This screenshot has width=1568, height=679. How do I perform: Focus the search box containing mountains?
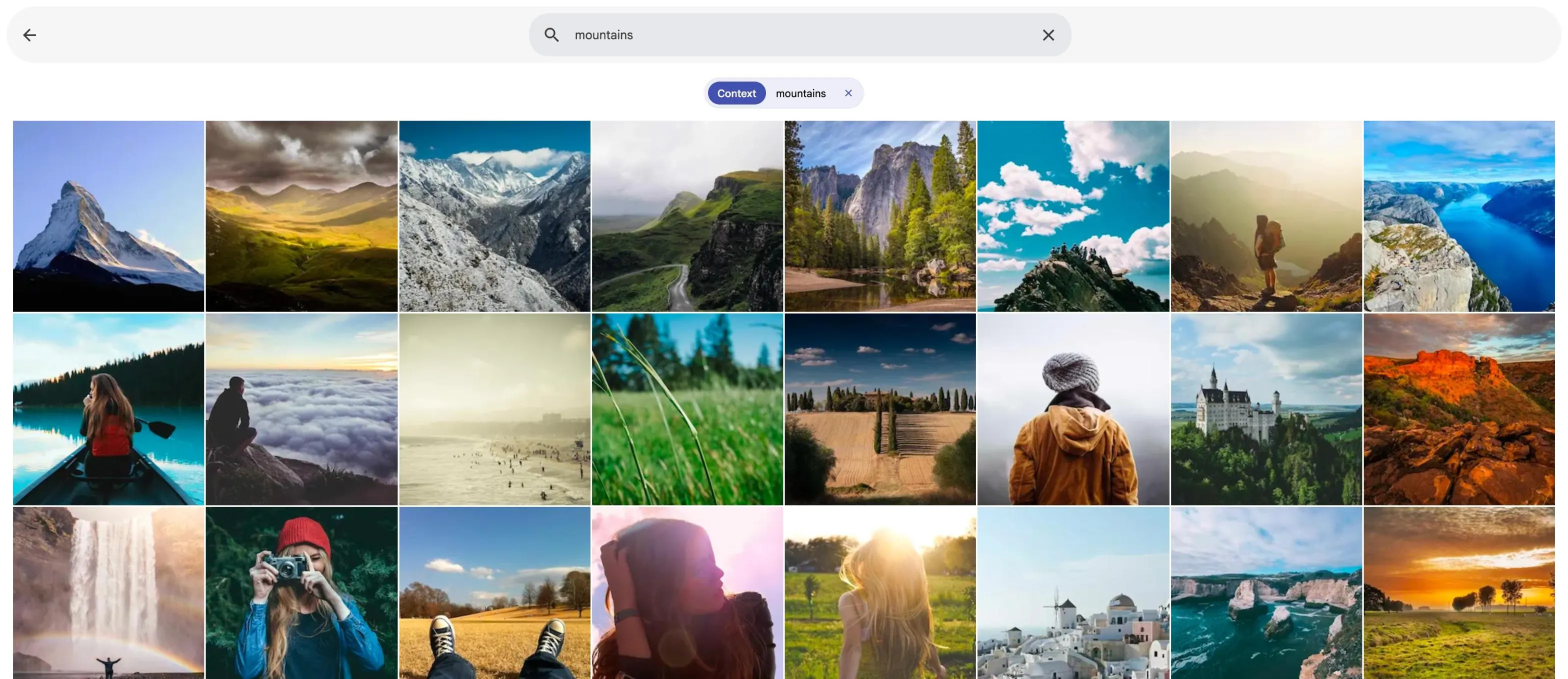[800, 35]
